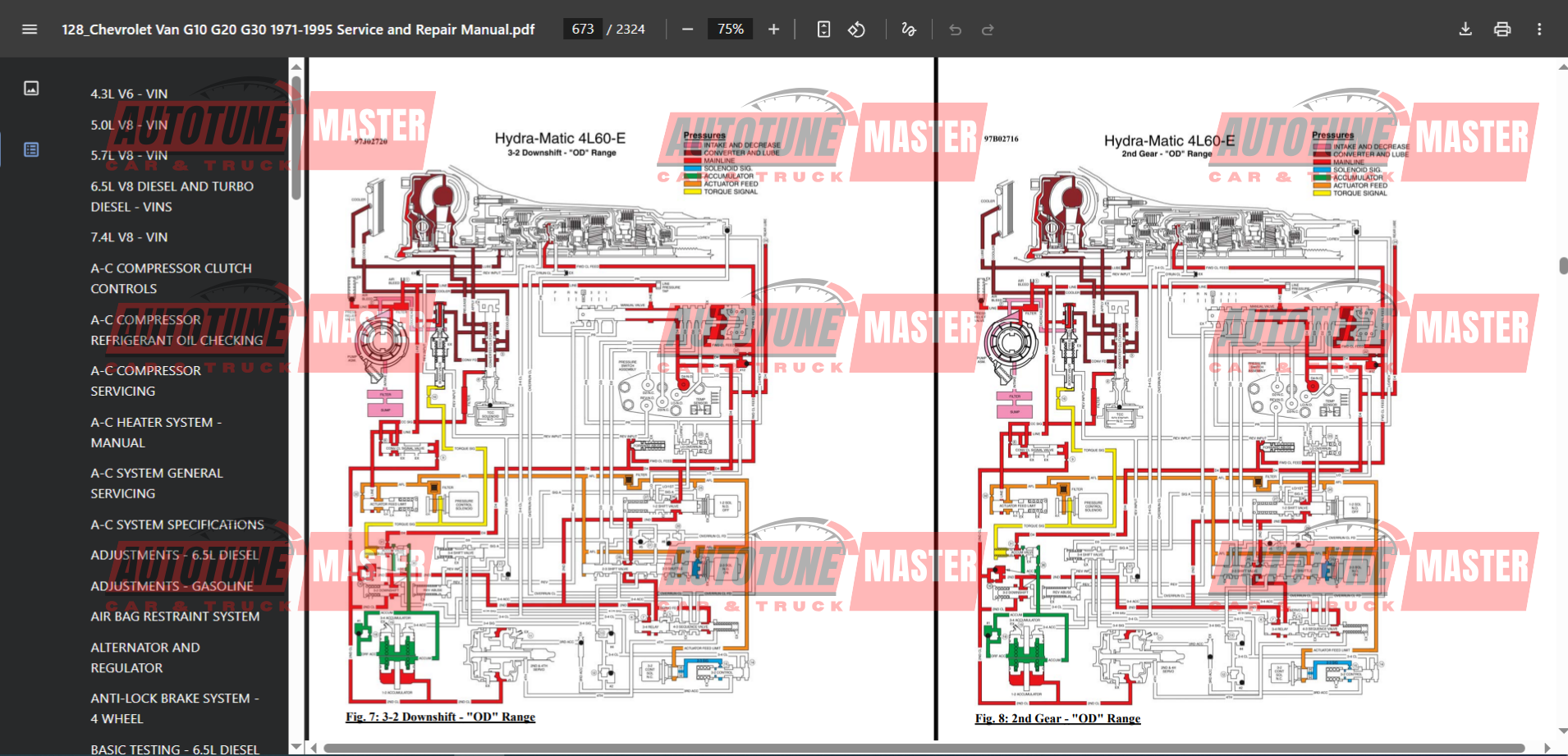Open the 7.4L V8 - VIN entry
This screenshot has width=1568, height=756.
point(129,237)
